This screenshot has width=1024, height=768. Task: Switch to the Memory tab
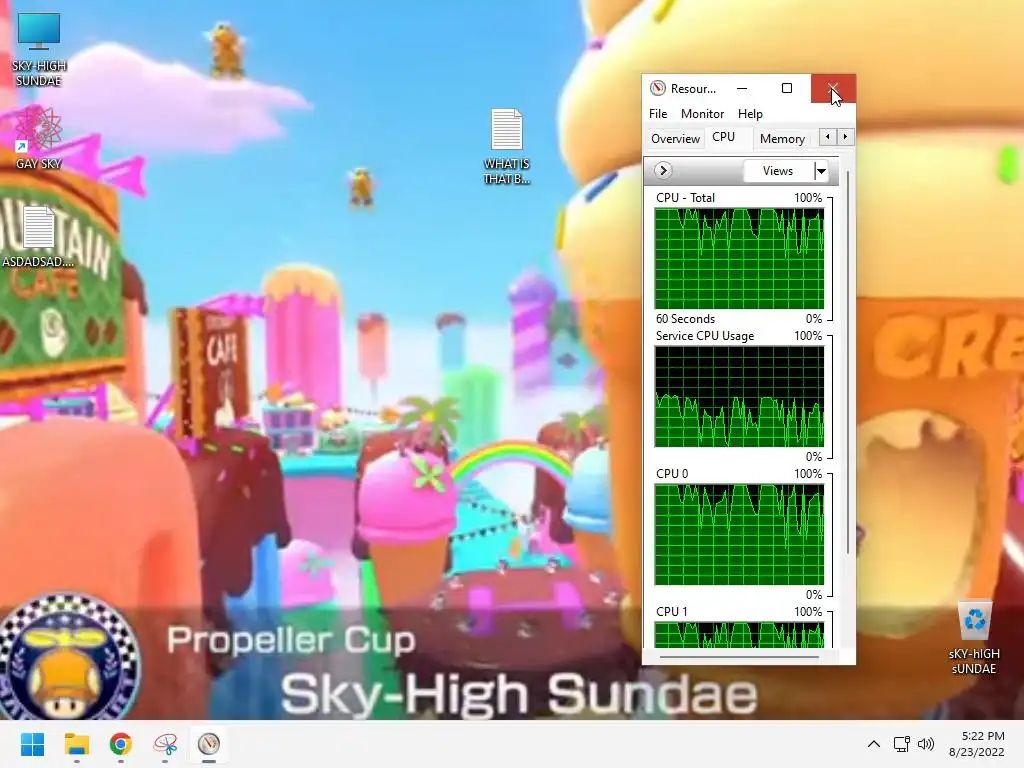pos(782,138)
